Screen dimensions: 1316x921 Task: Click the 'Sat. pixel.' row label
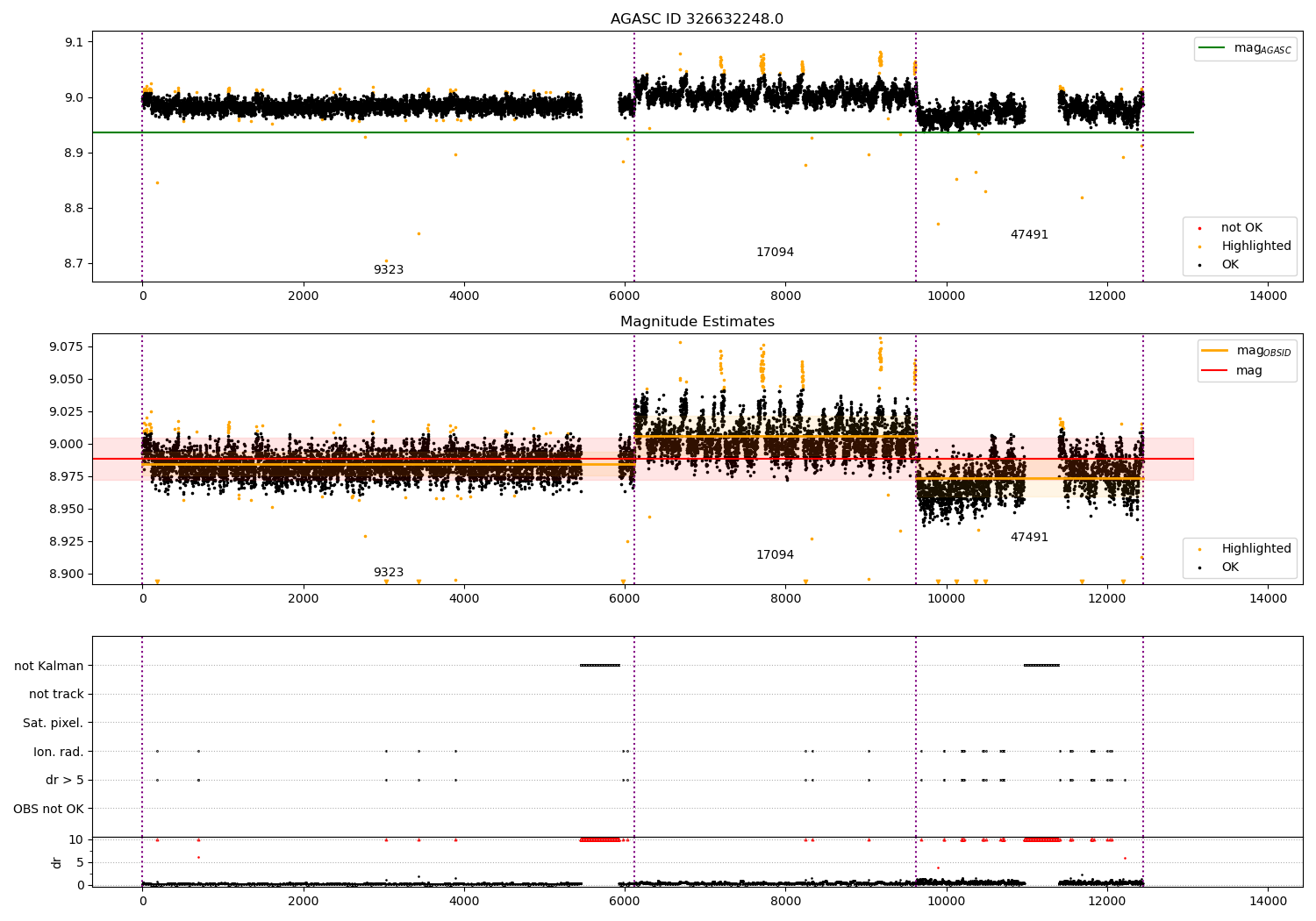54,723
